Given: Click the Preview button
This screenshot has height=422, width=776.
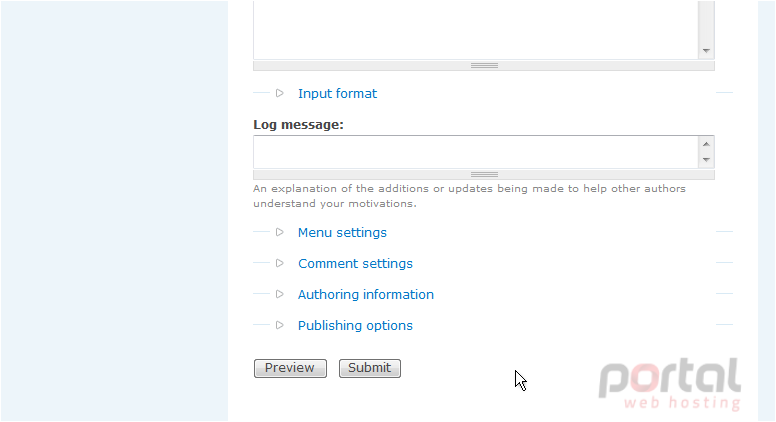Looking at the screenshot, I should (290, 368).
